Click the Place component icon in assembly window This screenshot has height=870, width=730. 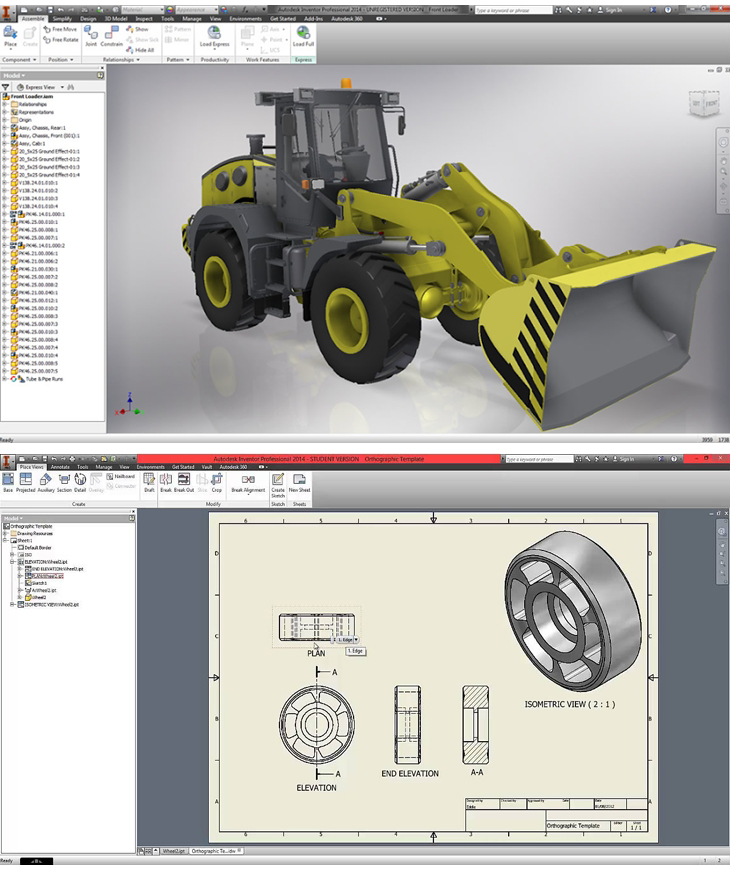click(11, 36)
